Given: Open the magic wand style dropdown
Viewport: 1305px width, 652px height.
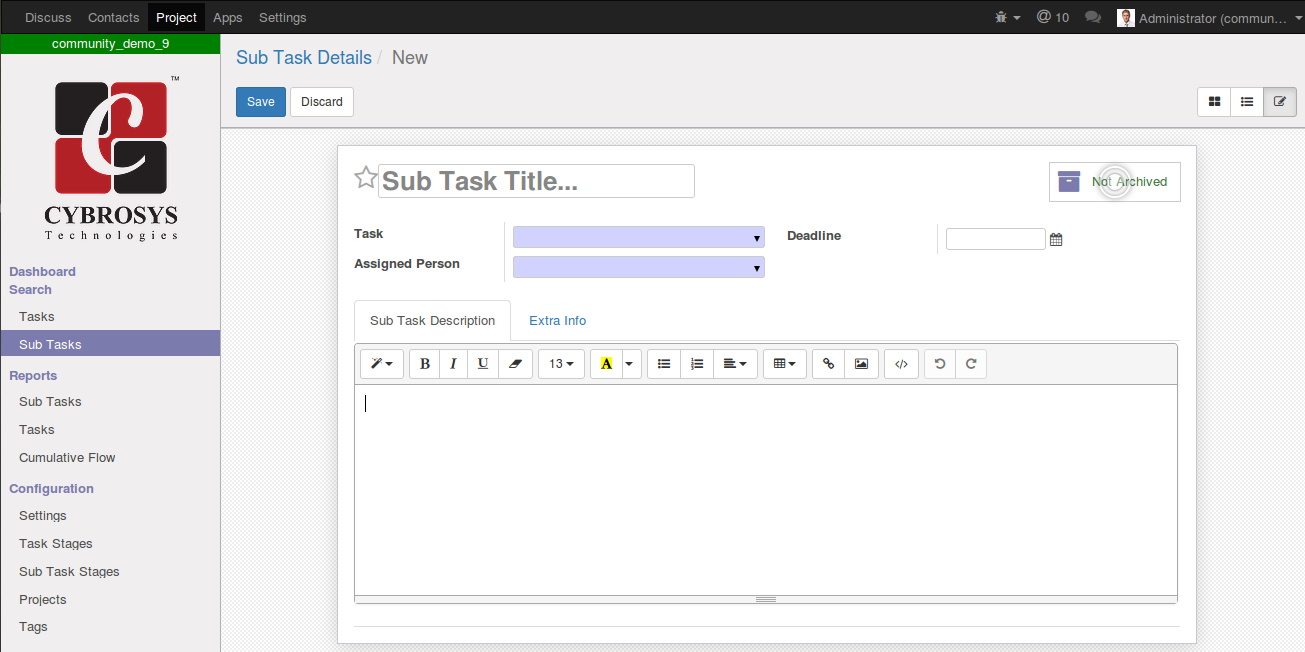Looking at the screenshot, I should [x=382, y=364].
